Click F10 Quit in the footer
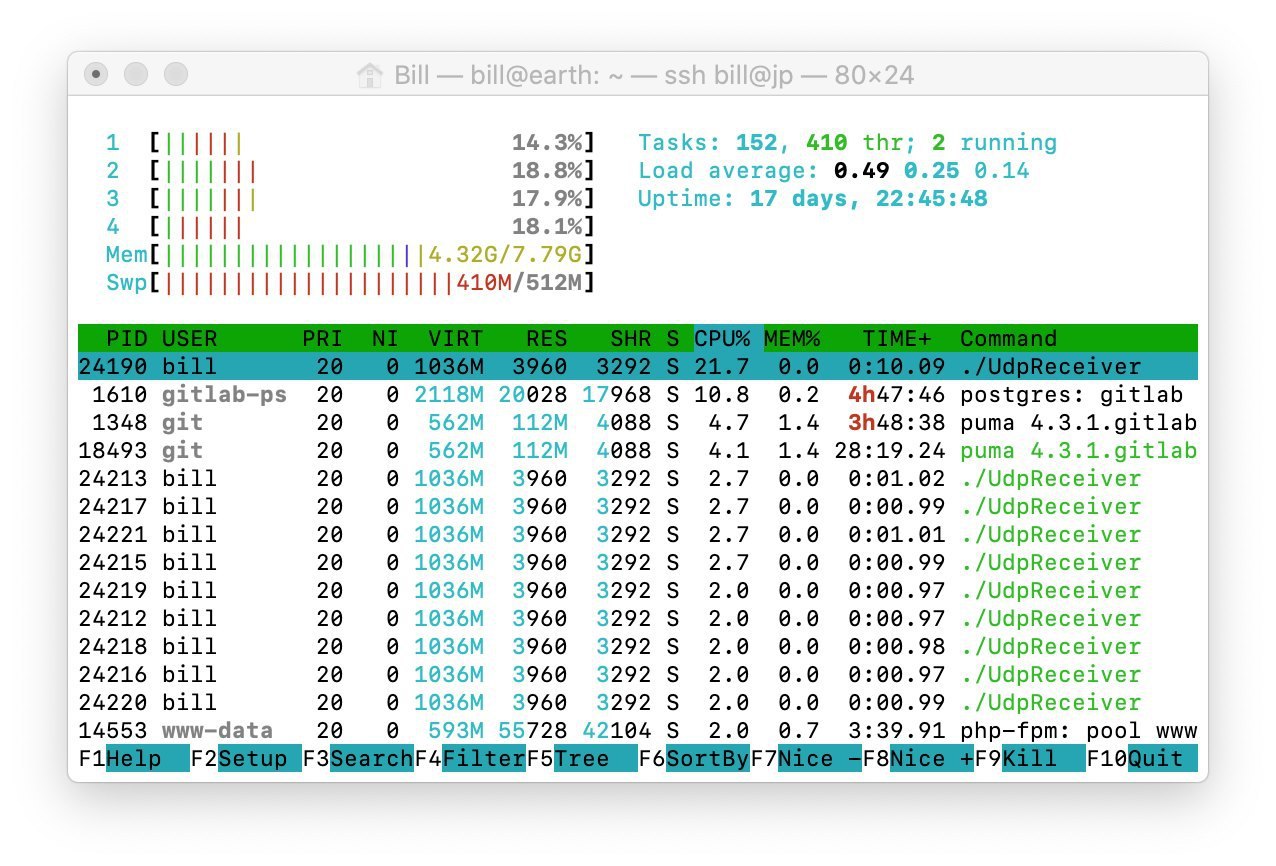Viewport: 1276px width, 866px height. [1142, 759]
